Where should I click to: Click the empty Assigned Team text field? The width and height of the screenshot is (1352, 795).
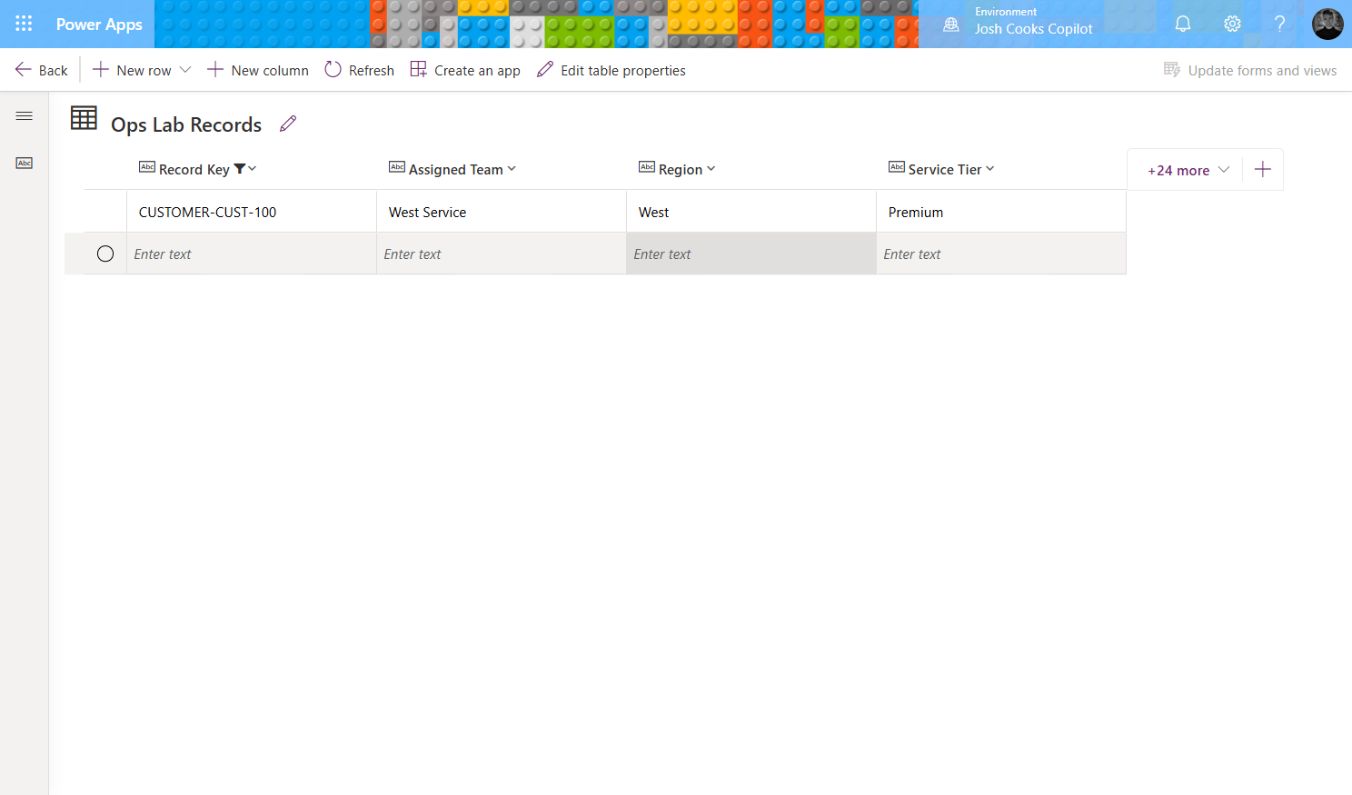point(501,254)
